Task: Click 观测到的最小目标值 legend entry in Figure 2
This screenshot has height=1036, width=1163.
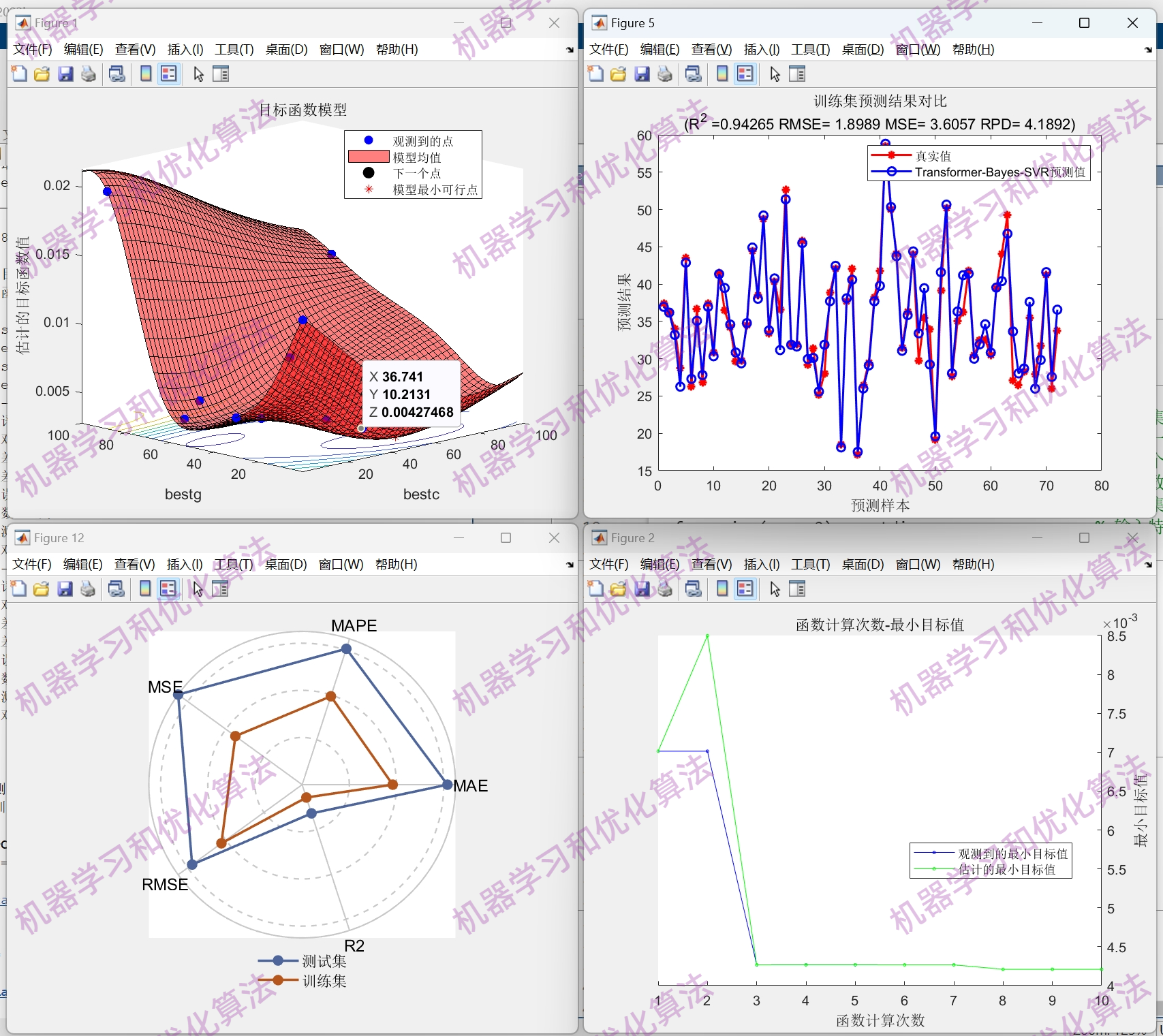Action: click(991, 853)
